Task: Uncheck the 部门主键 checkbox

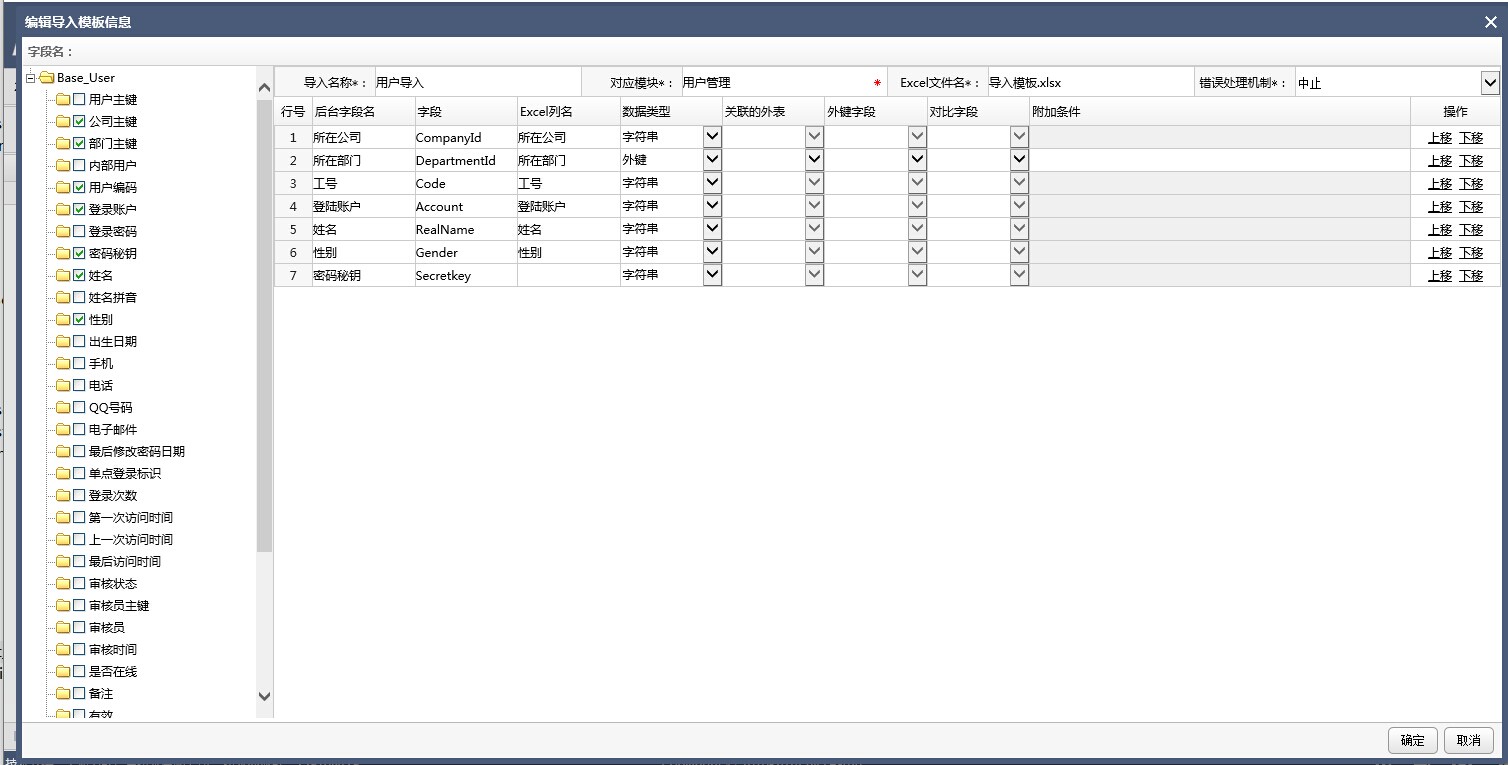Action: (79, 143)
